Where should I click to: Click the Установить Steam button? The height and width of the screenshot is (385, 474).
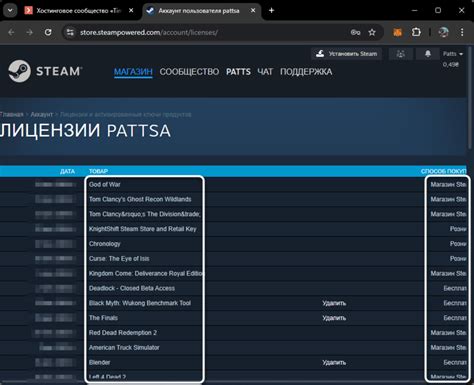(346, 54)
